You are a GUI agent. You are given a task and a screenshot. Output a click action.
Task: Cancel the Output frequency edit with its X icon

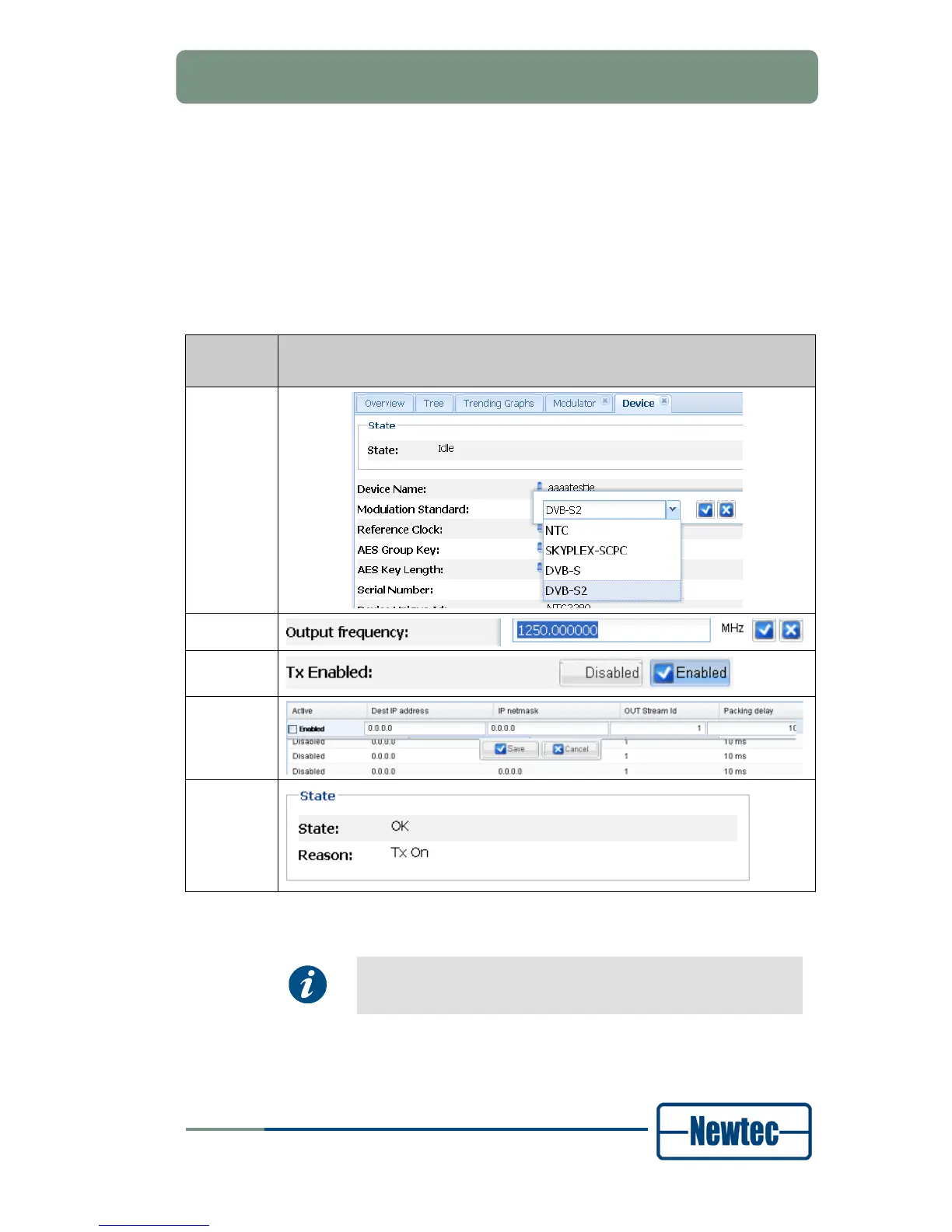pyautogui.click(x=791, y=630)
